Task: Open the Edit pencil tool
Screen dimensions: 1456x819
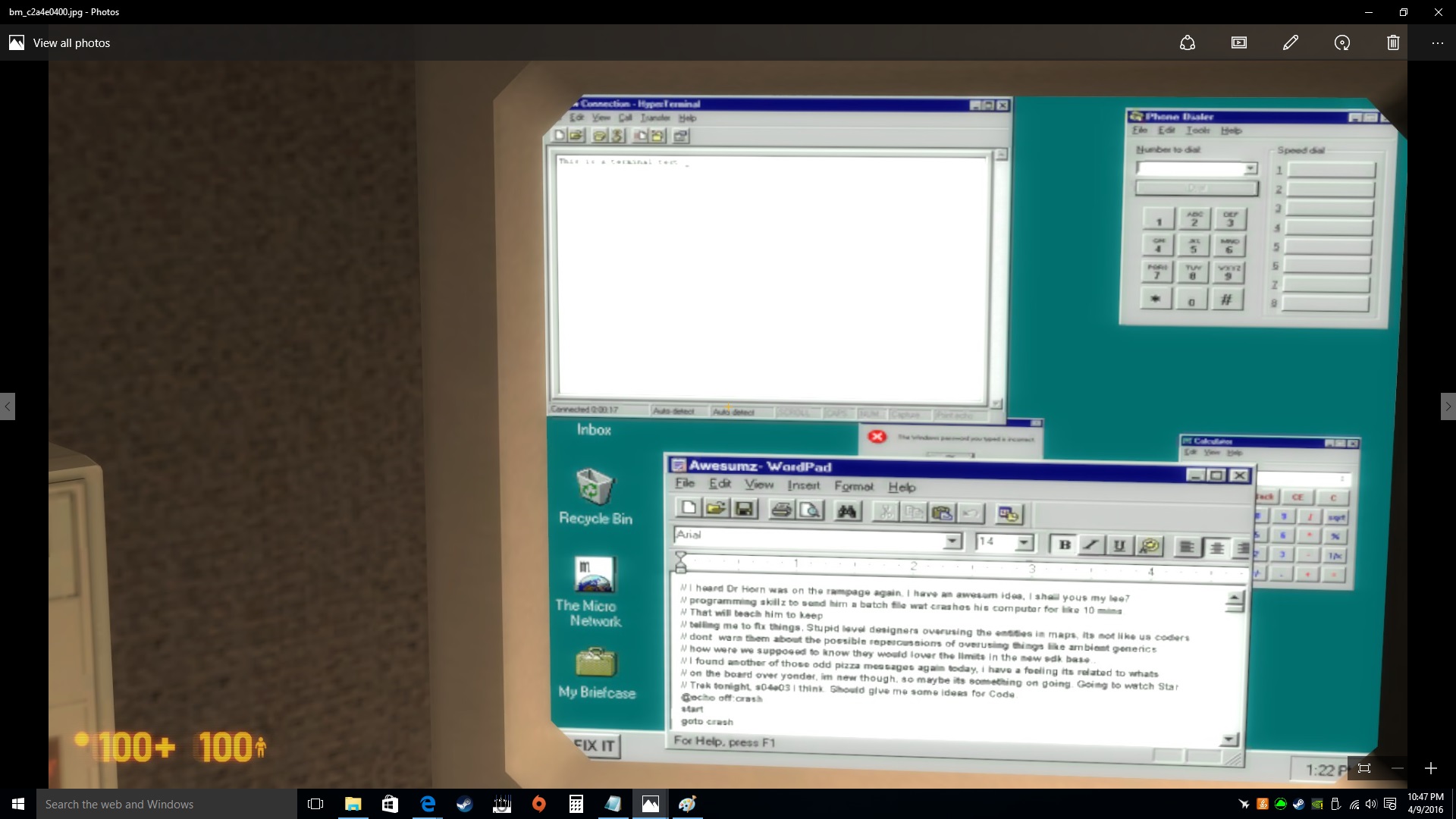Action: [1291, 43]
